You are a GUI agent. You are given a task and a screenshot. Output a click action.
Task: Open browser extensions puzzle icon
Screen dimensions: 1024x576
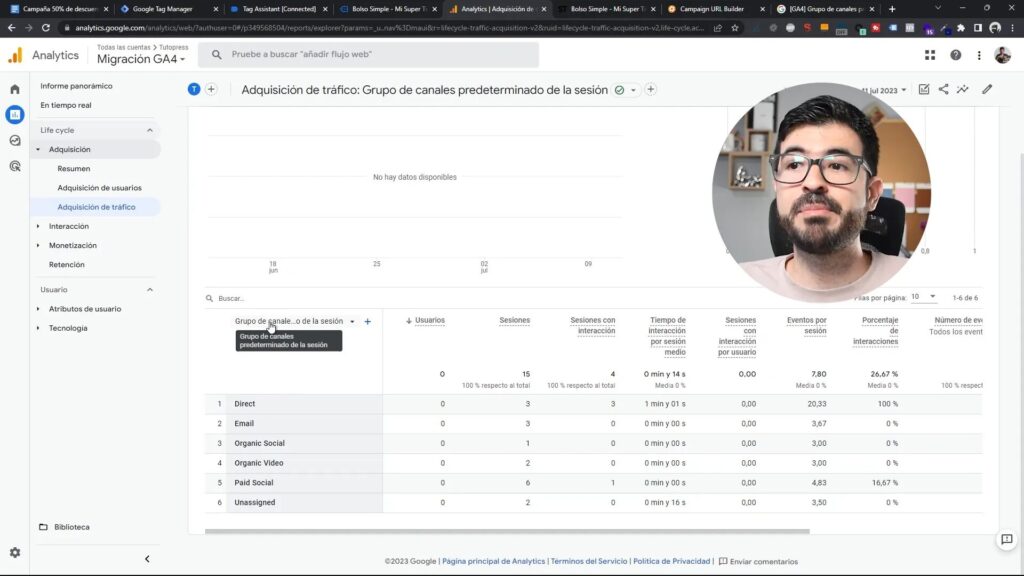(x=961, y=28)
